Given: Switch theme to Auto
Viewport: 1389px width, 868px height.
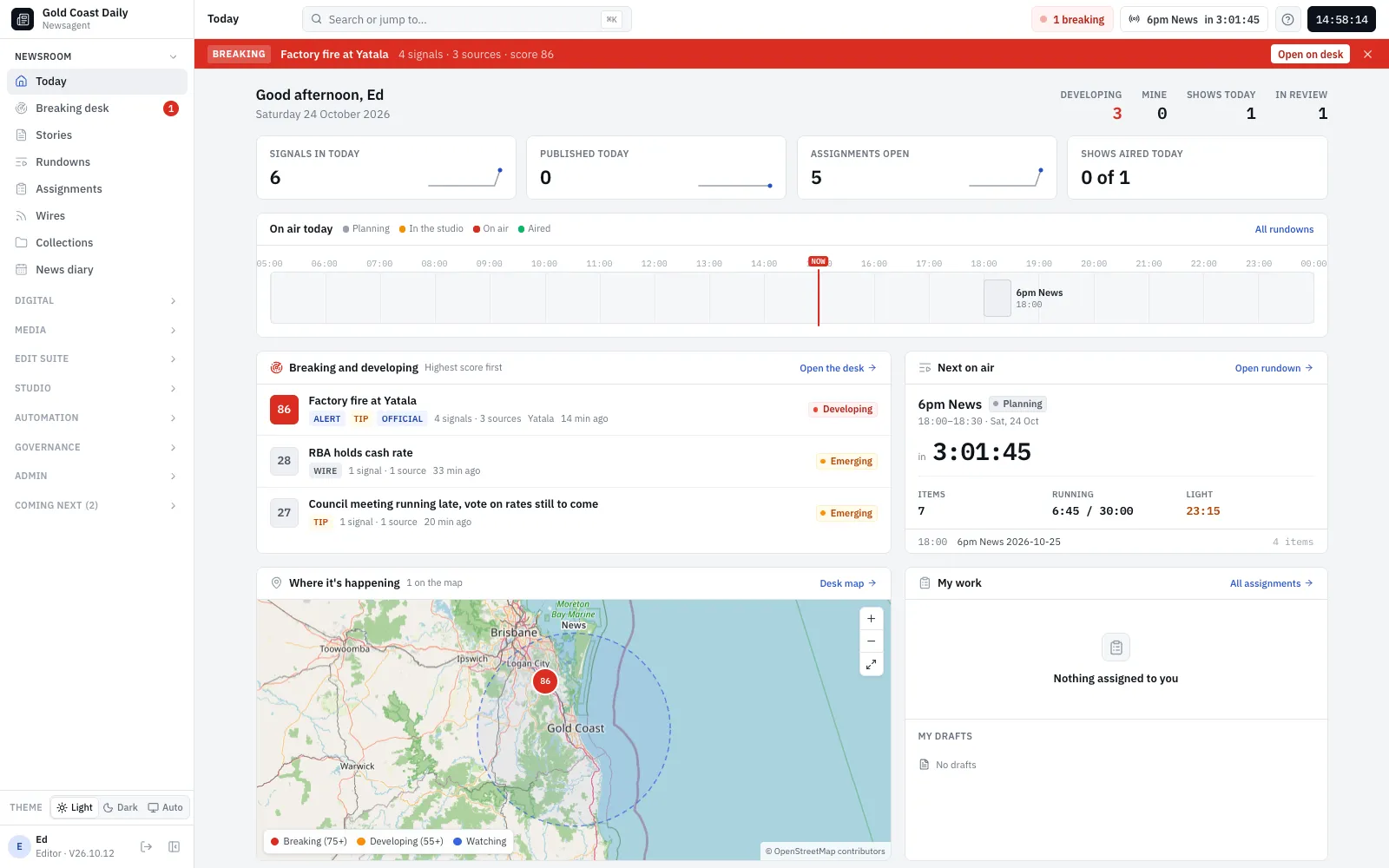Looking at the screenshot, I should (x=166, y=807).
